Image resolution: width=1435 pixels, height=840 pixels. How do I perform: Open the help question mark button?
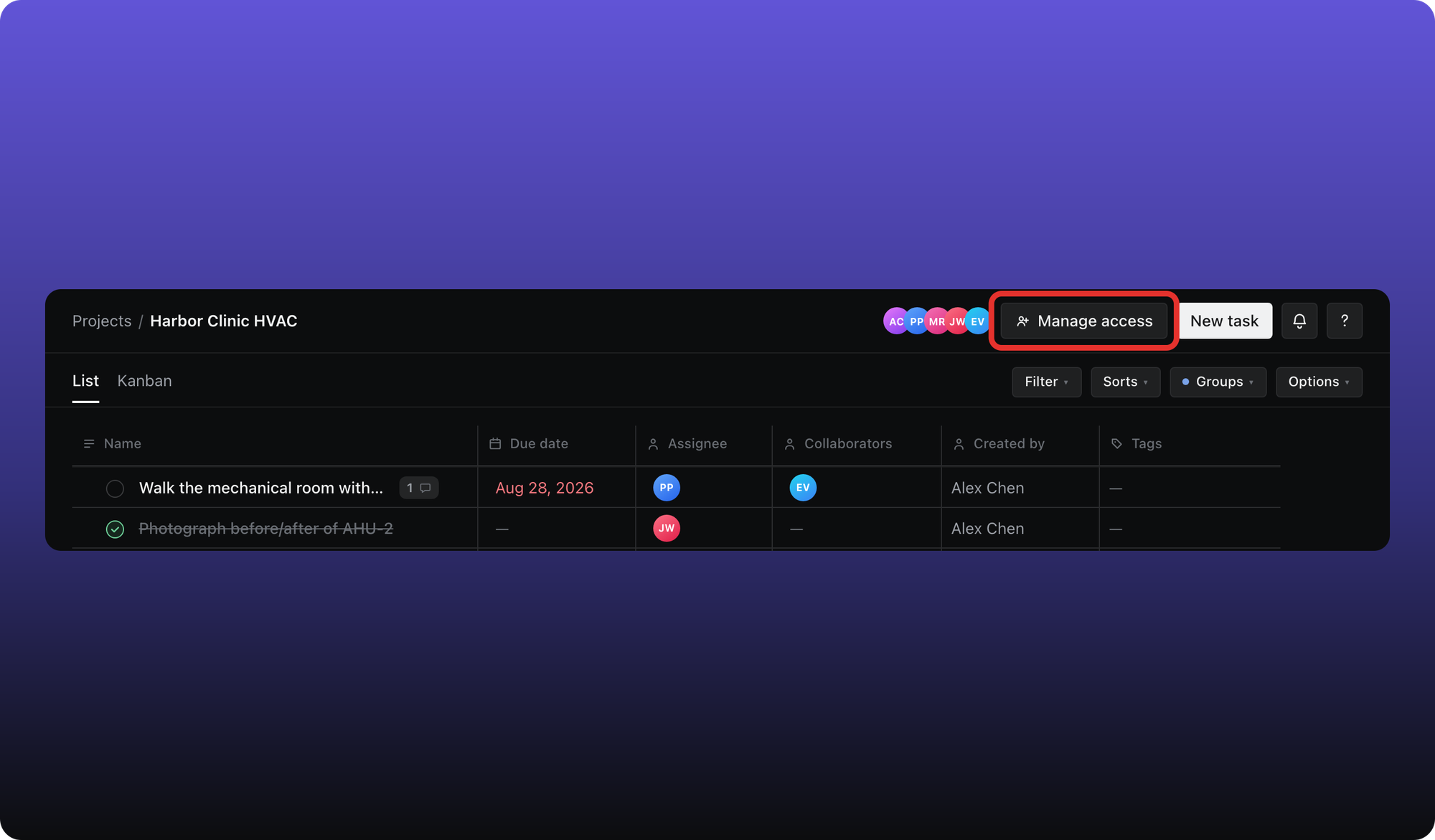click(1344, 321)
